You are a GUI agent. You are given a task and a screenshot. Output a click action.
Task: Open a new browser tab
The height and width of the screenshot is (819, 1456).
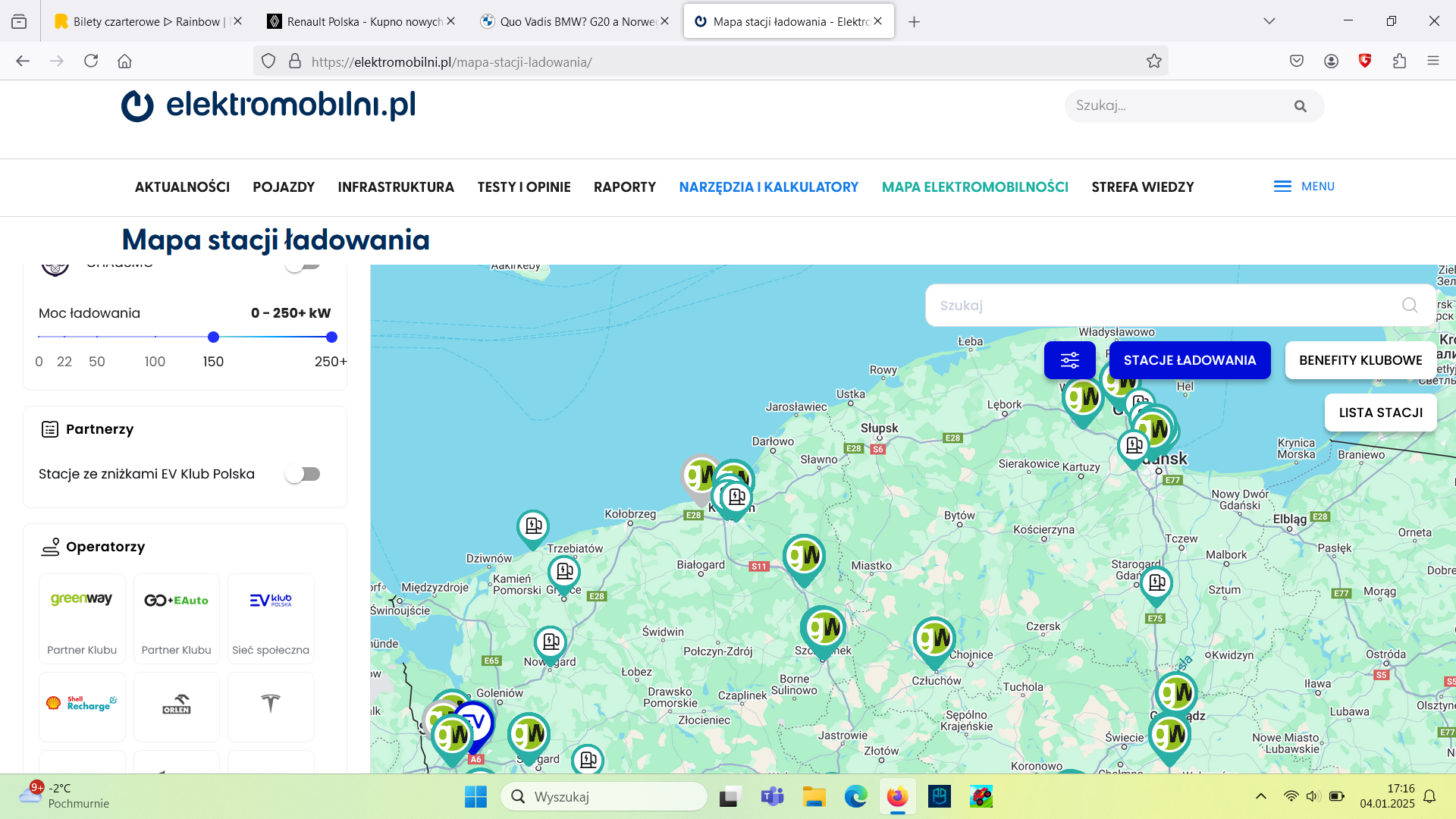coord(914,22)
